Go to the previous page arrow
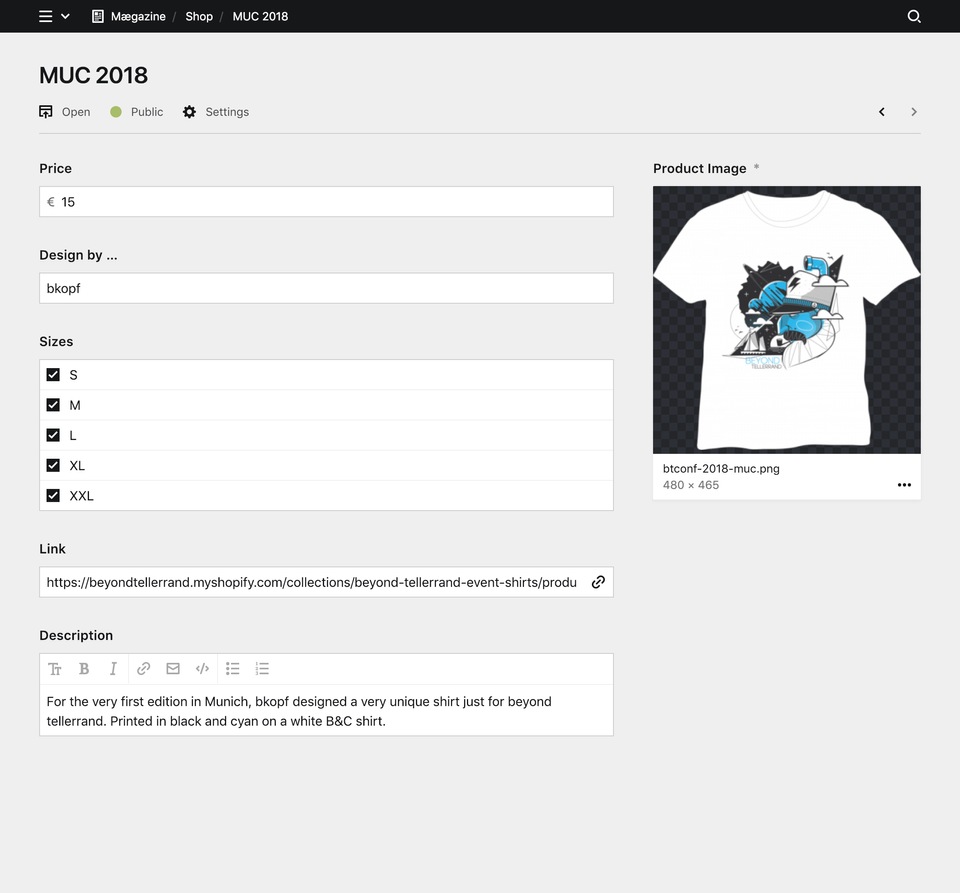Image resolution: width=960 pixels, height=893 pixels. [x=882, y=112]
